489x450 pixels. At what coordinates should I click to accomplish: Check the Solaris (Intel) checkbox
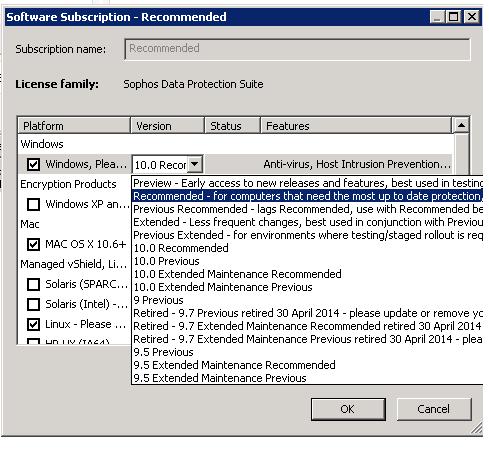[x=33, y=304]
